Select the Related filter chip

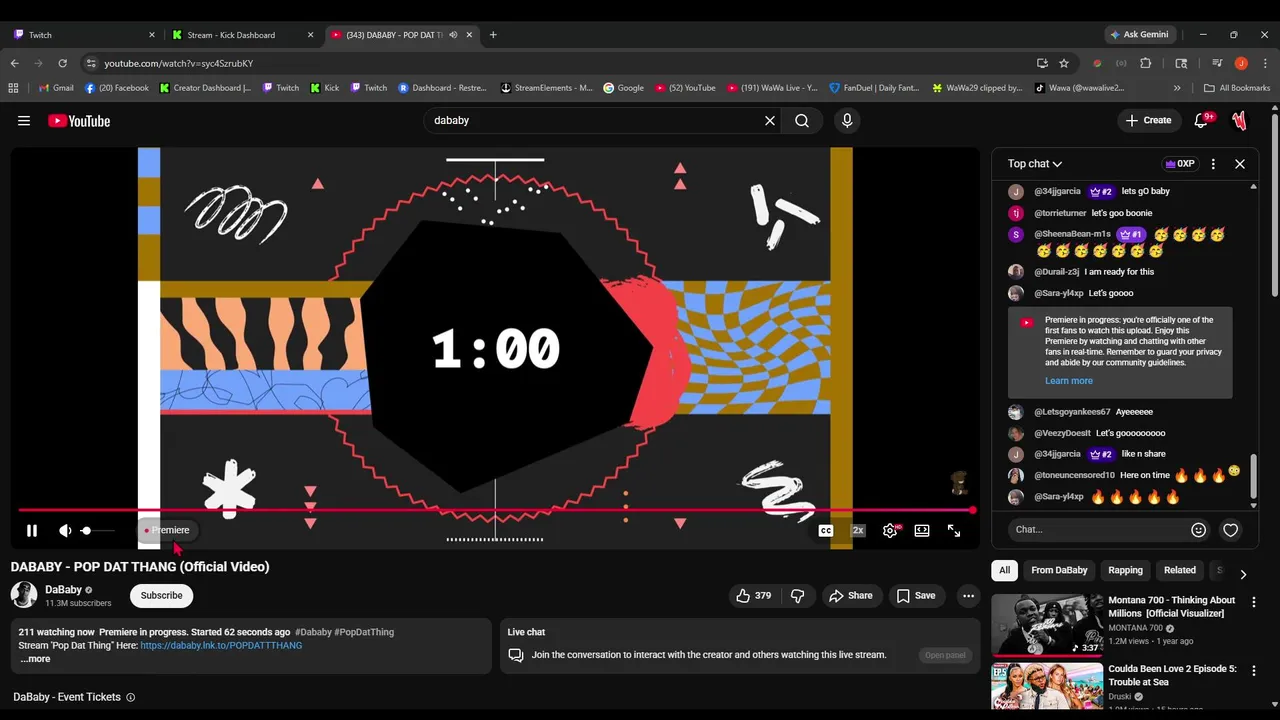[1180, 570]
